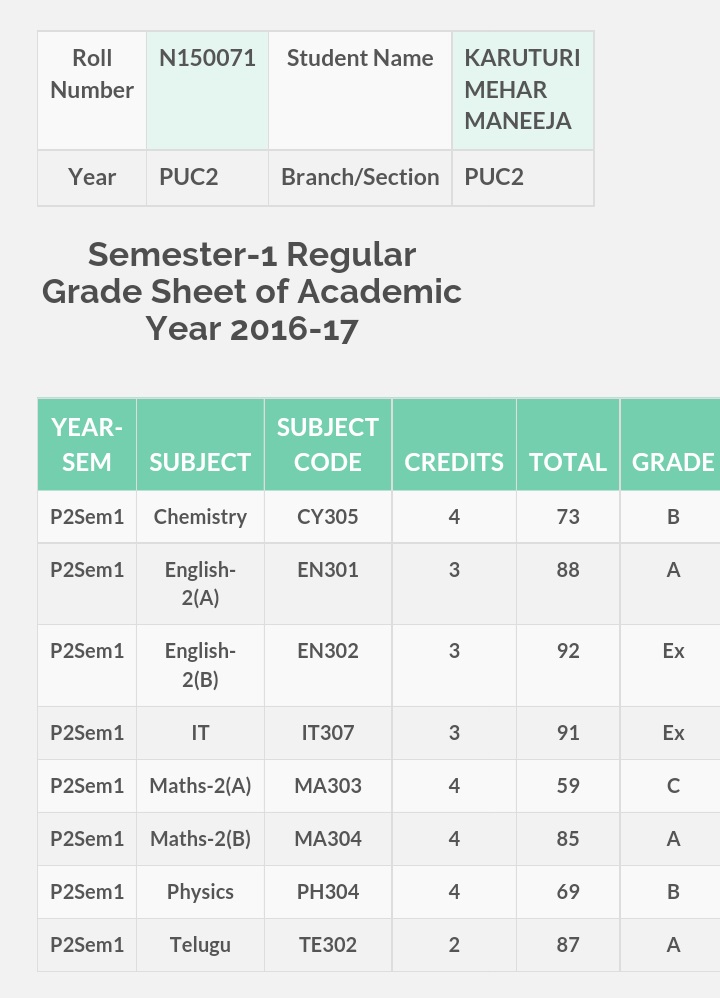Select Maths-2(A) total marks 59
The image size is (720, 998).
coord(568,785)
